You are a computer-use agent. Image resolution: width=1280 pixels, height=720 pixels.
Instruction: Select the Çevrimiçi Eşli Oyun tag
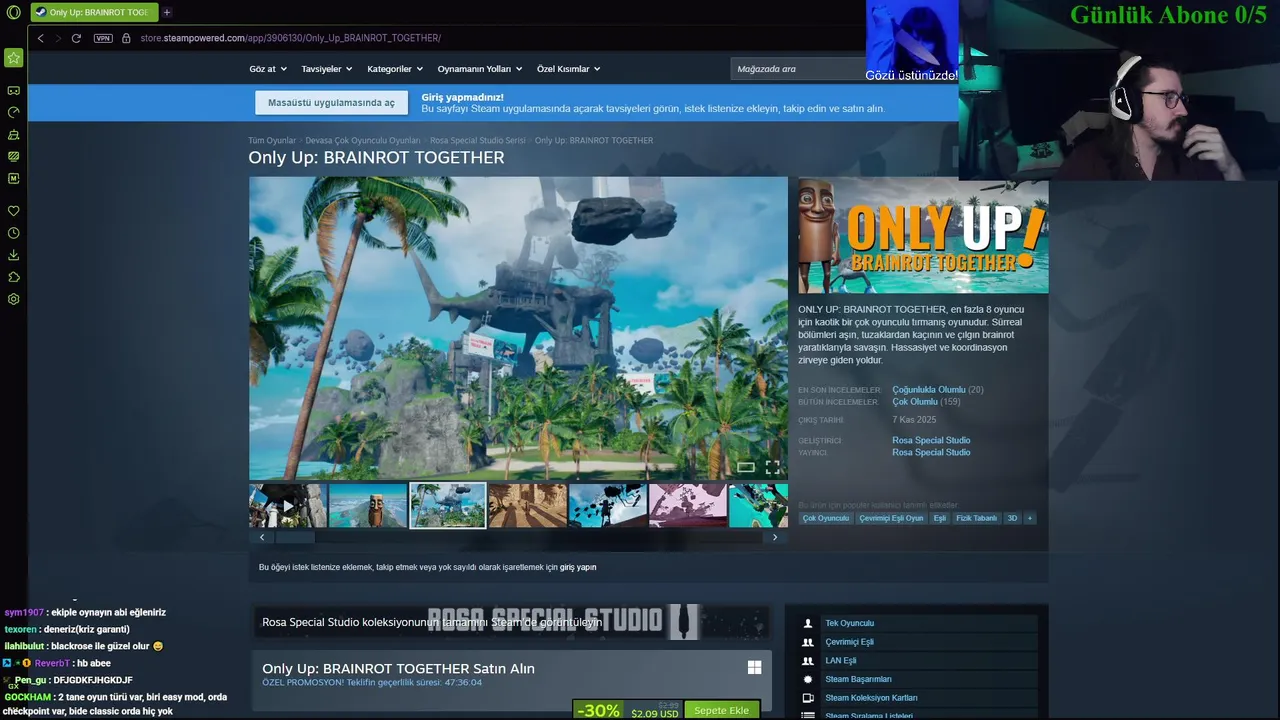891,518
